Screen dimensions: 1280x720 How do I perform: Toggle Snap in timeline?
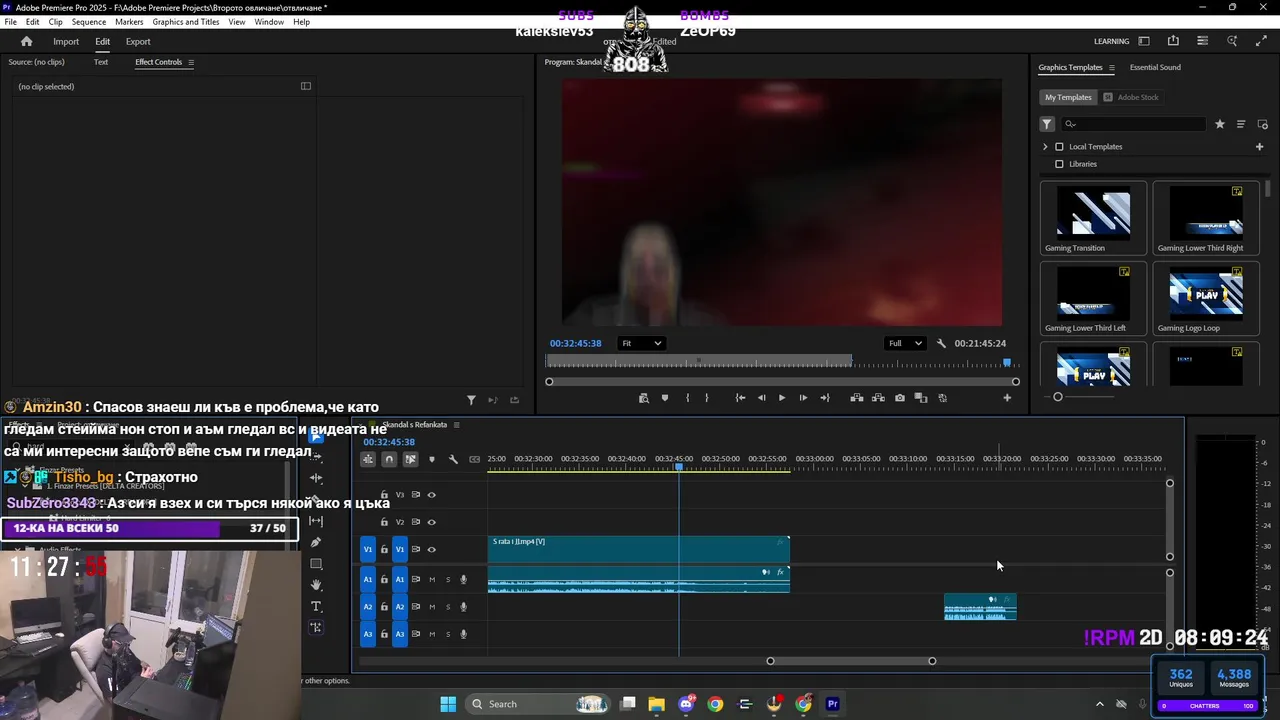tap(389, 459)
